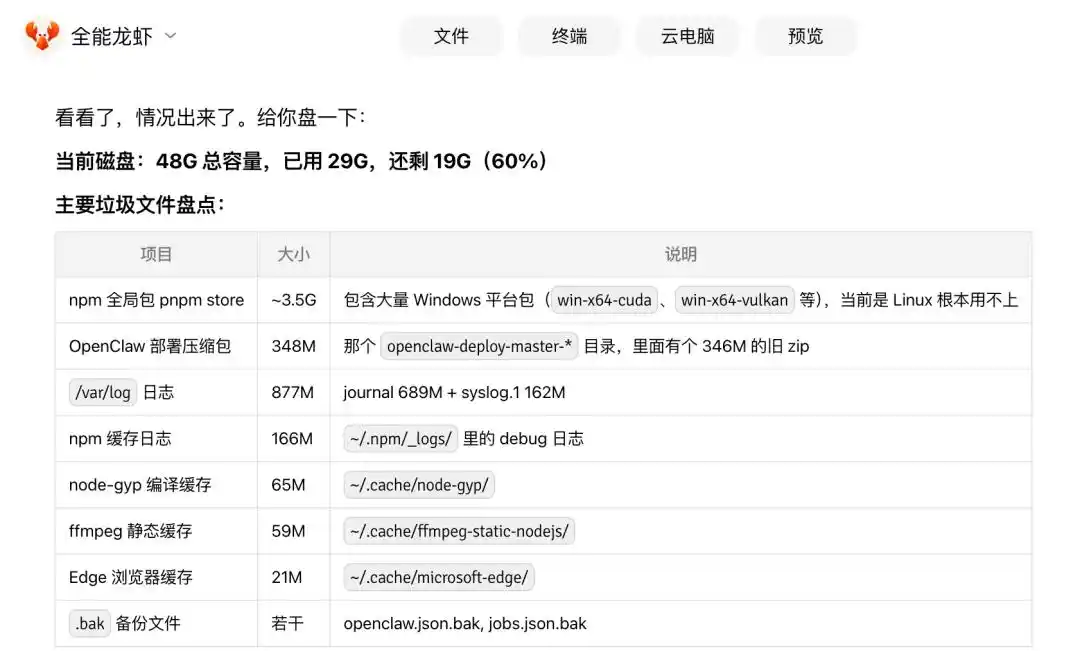The width and height of the screenshot is (1080, 651).
Task: Click the 65M size value
Action: click(x=288, y=485)
